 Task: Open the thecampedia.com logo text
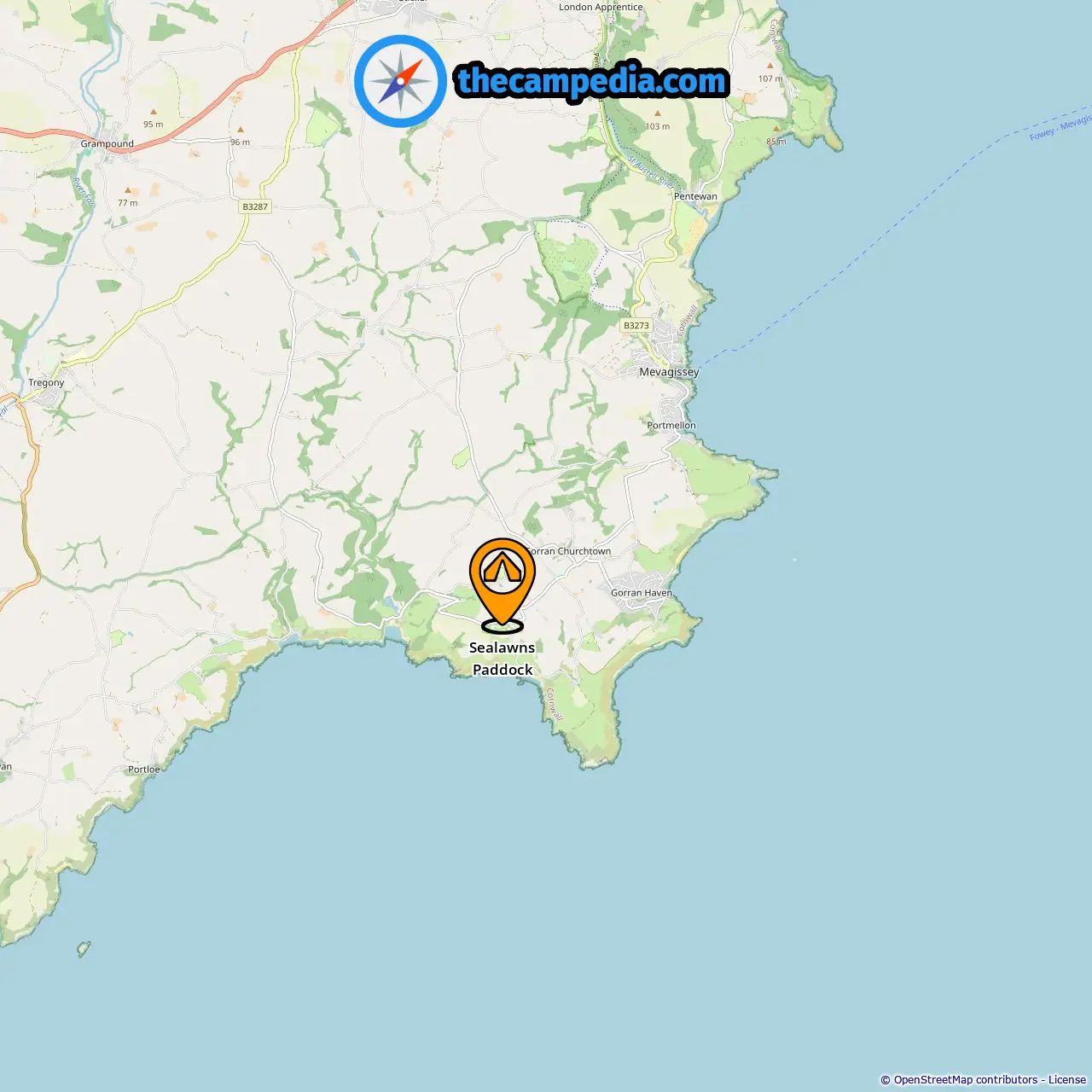[x=592, y=81]
